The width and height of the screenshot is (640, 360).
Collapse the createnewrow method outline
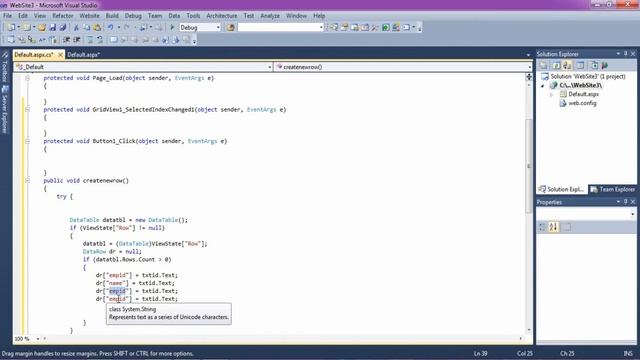27,180
